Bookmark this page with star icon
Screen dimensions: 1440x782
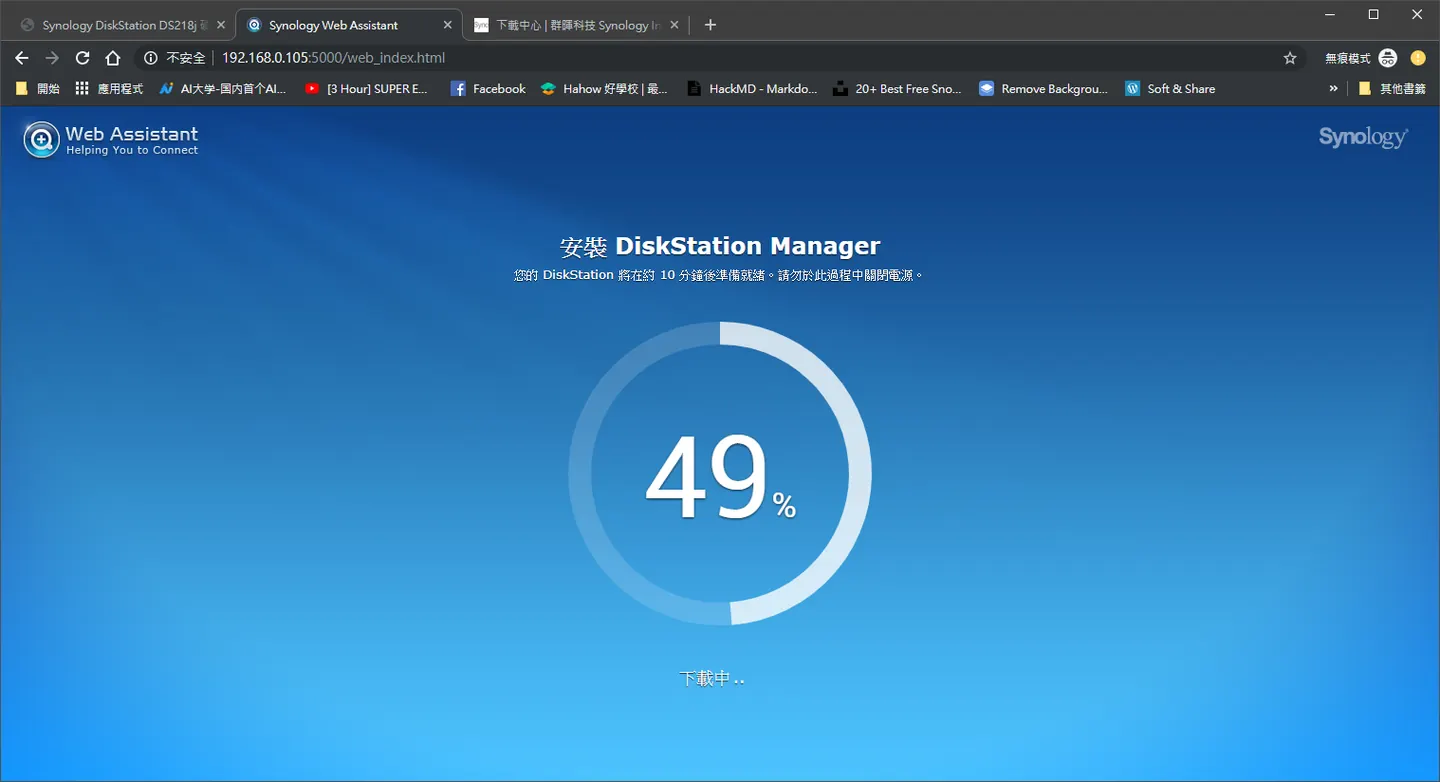pyautogui.click(x=1290, y=58)
